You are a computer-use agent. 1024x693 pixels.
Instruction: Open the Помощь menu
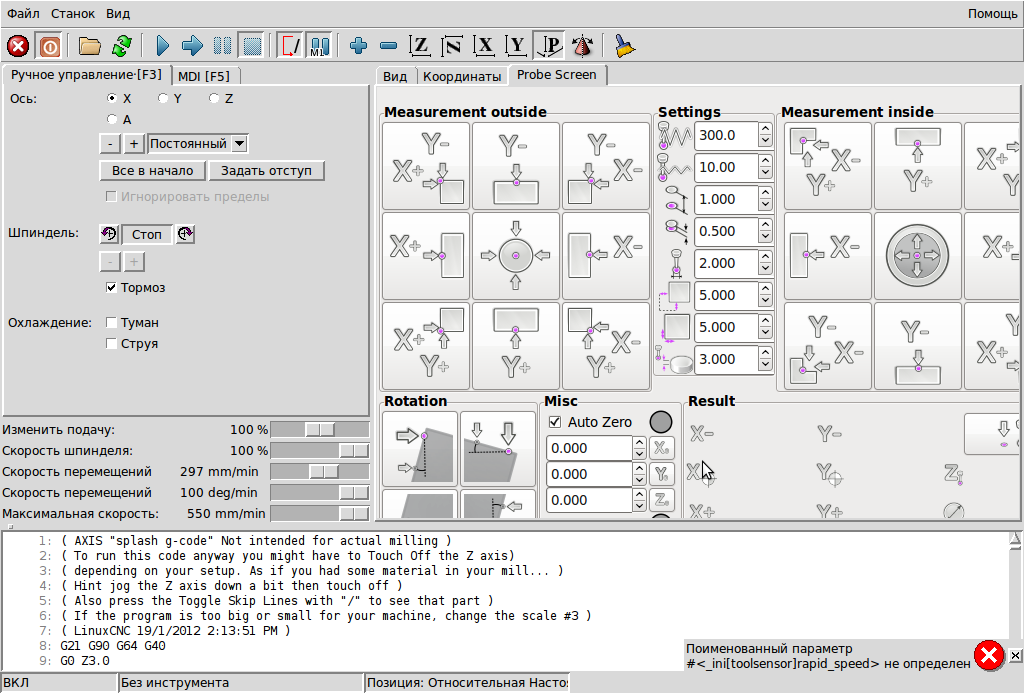point(992,13)
